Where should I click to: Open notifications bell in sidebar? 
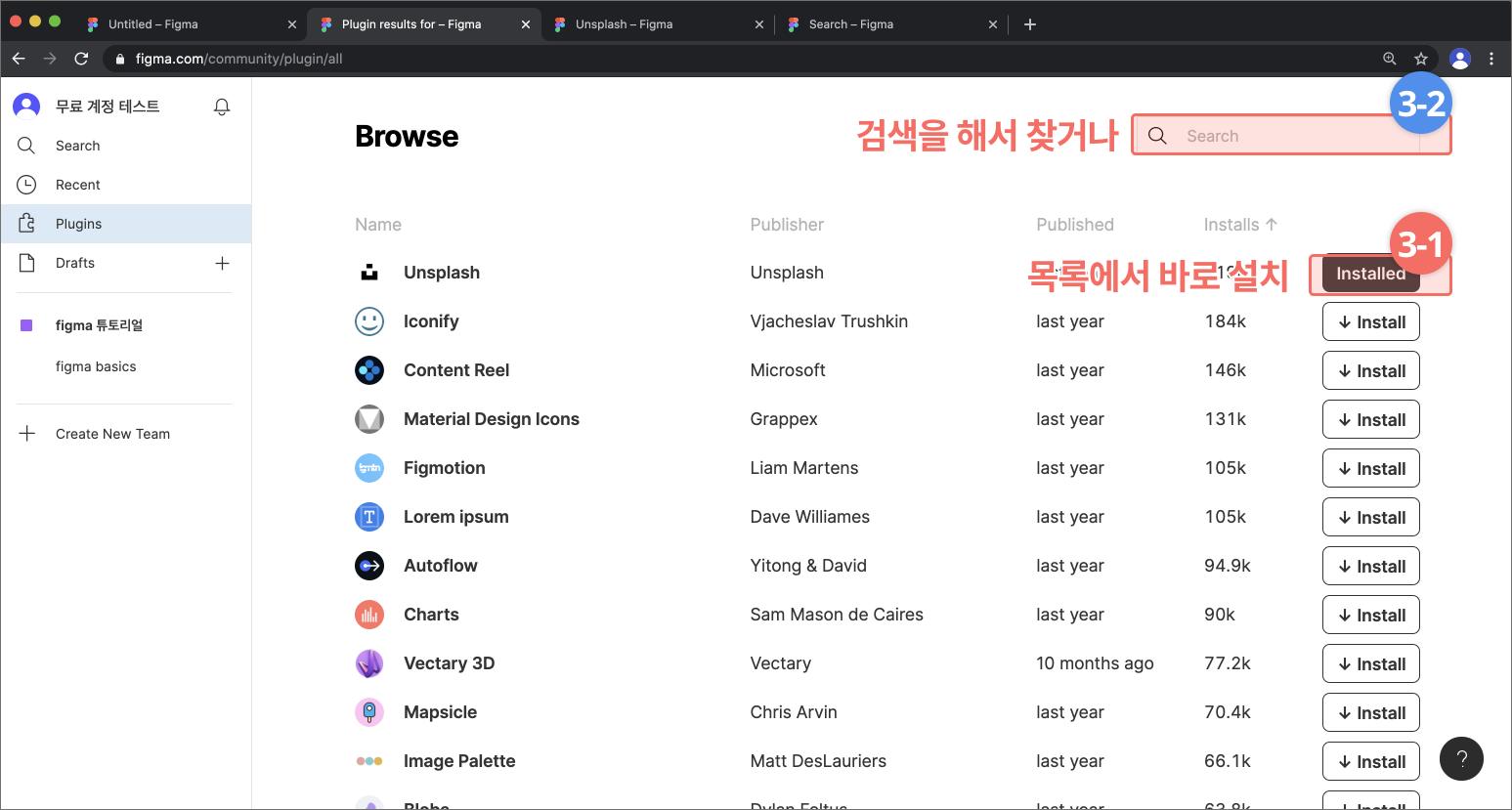click(x=222, y=107)
